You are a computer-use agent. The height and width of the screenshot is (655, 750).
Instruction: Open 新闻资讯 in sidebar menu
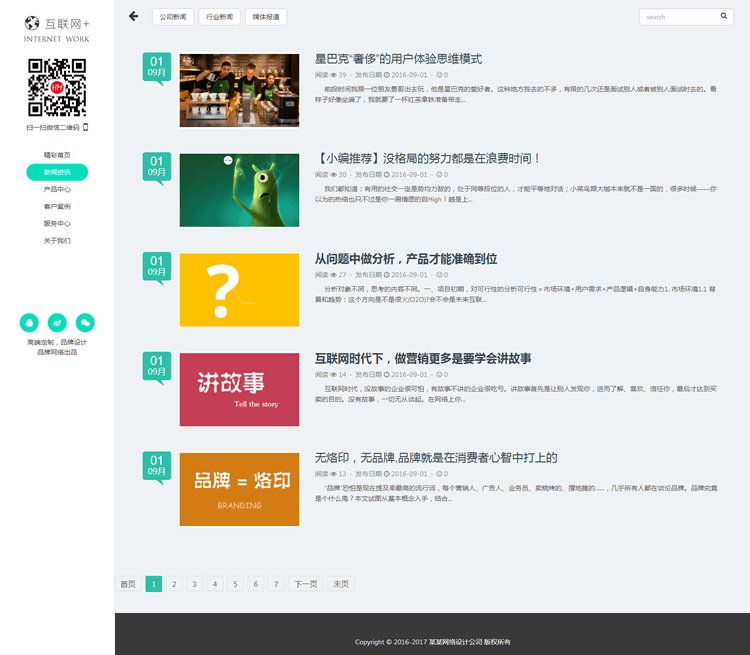pyautogui.click(x=57, y=172)
